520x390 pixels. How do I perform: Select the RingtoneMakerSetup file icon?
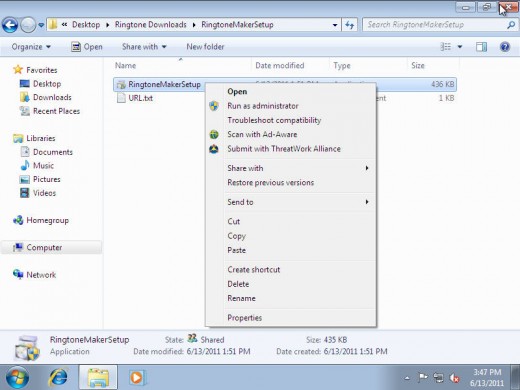pyautogui.click(x=121, y=84)
